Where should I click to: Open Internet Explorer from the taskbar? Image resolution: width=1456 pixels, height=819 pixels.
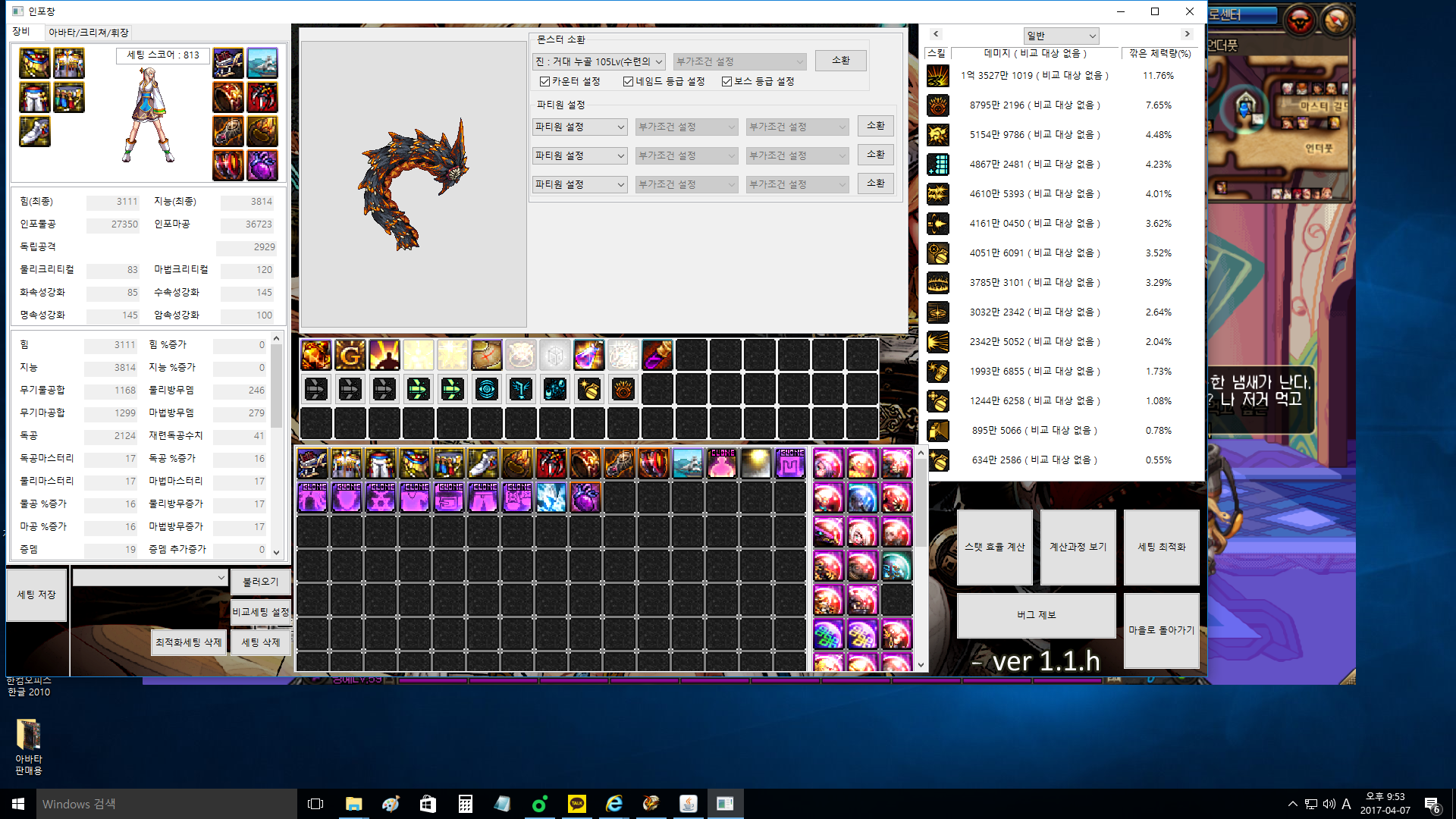tap(613, 804)
